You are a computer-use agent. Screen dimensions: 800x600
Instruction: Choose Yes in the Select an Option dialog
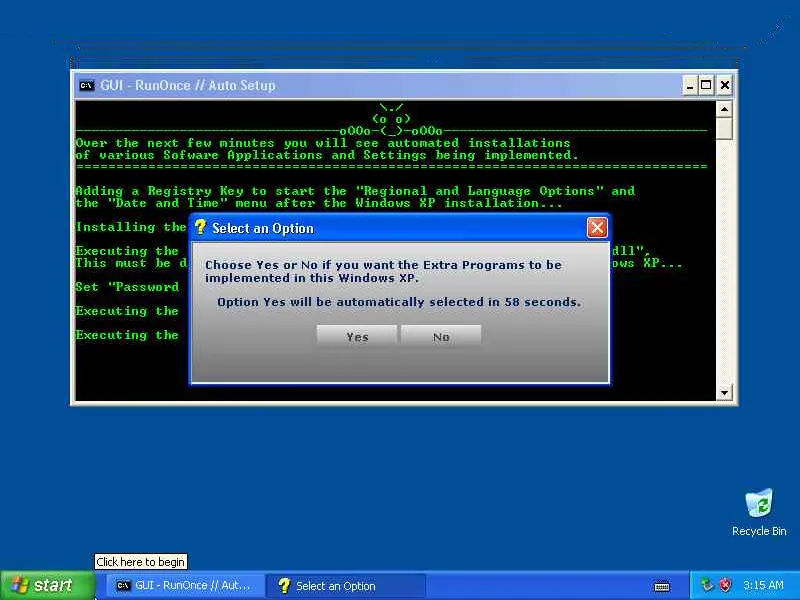357,337
